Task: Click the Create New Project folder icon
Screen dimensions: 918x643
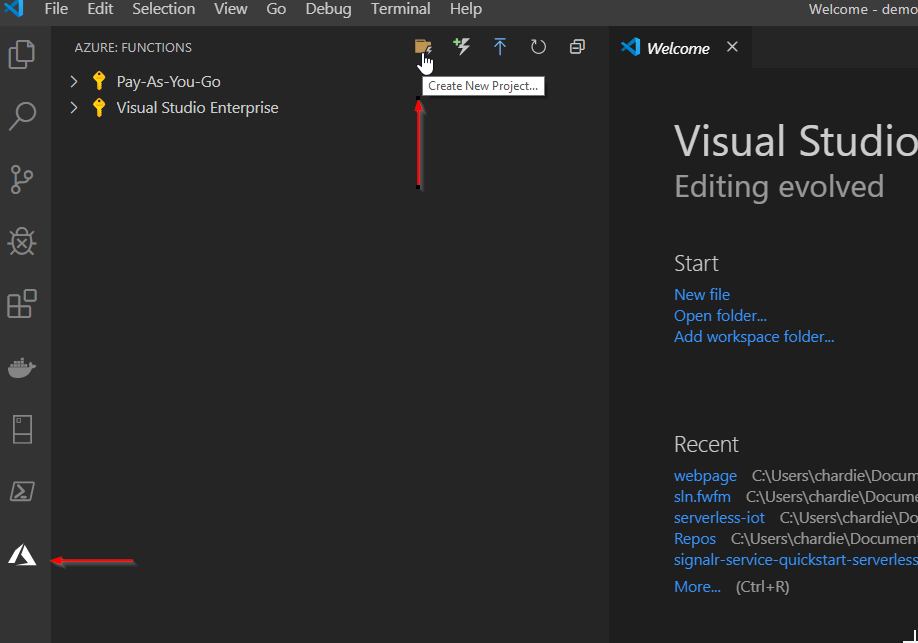Action: 423,47
